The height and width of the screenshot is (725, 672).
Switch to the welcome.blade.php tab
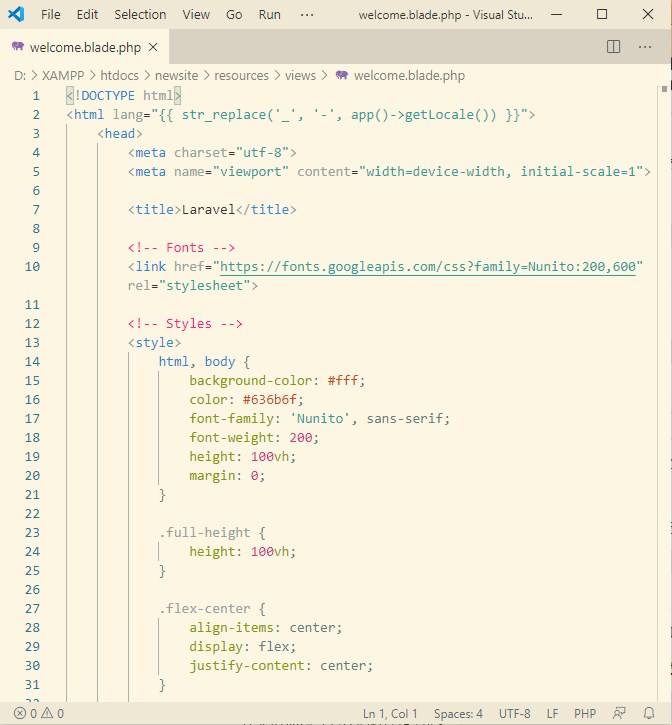tap(84, 47)
